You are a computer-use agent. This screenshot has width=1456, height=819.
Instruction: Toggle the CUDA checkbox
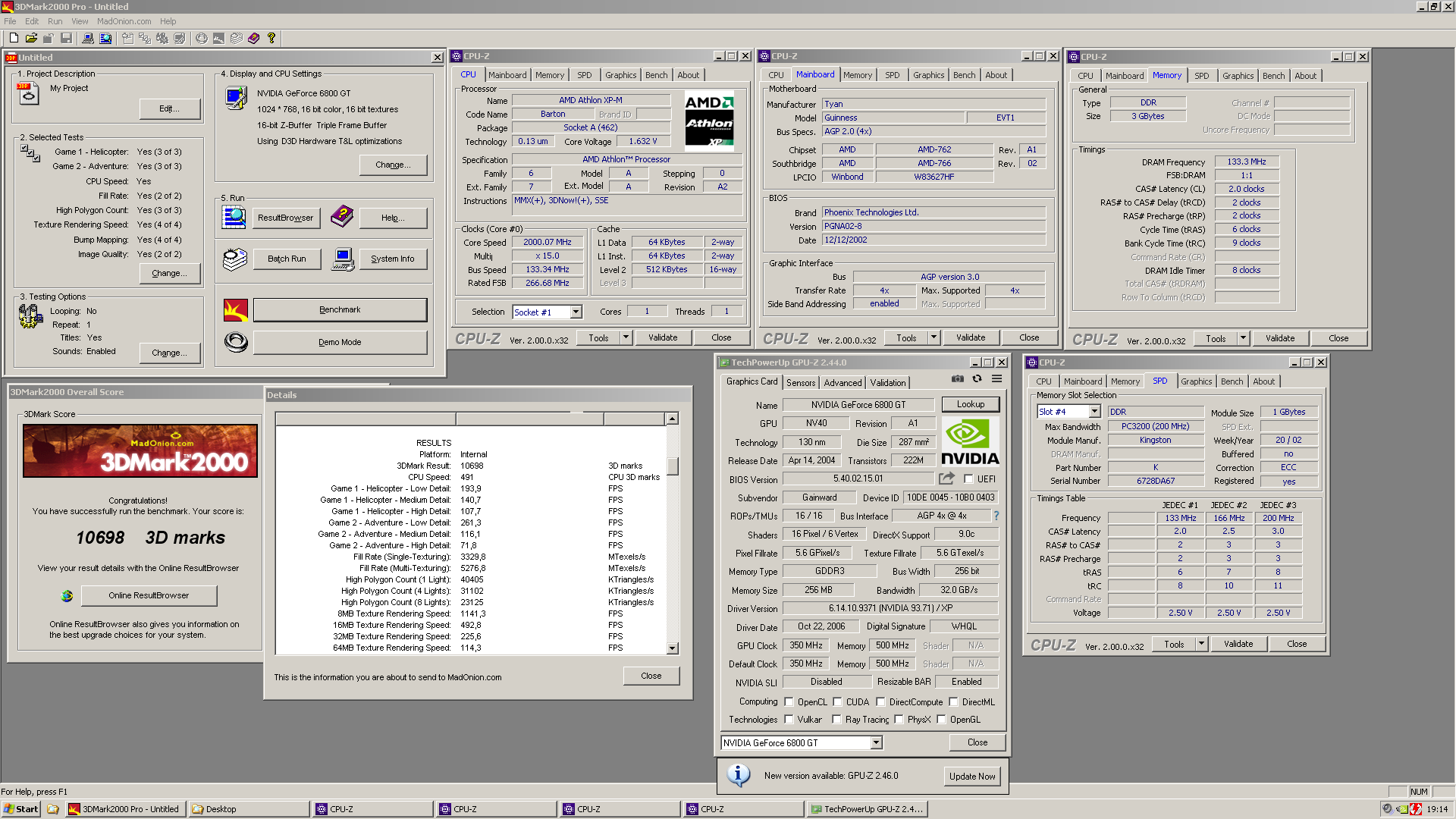(x=837, y=702)
